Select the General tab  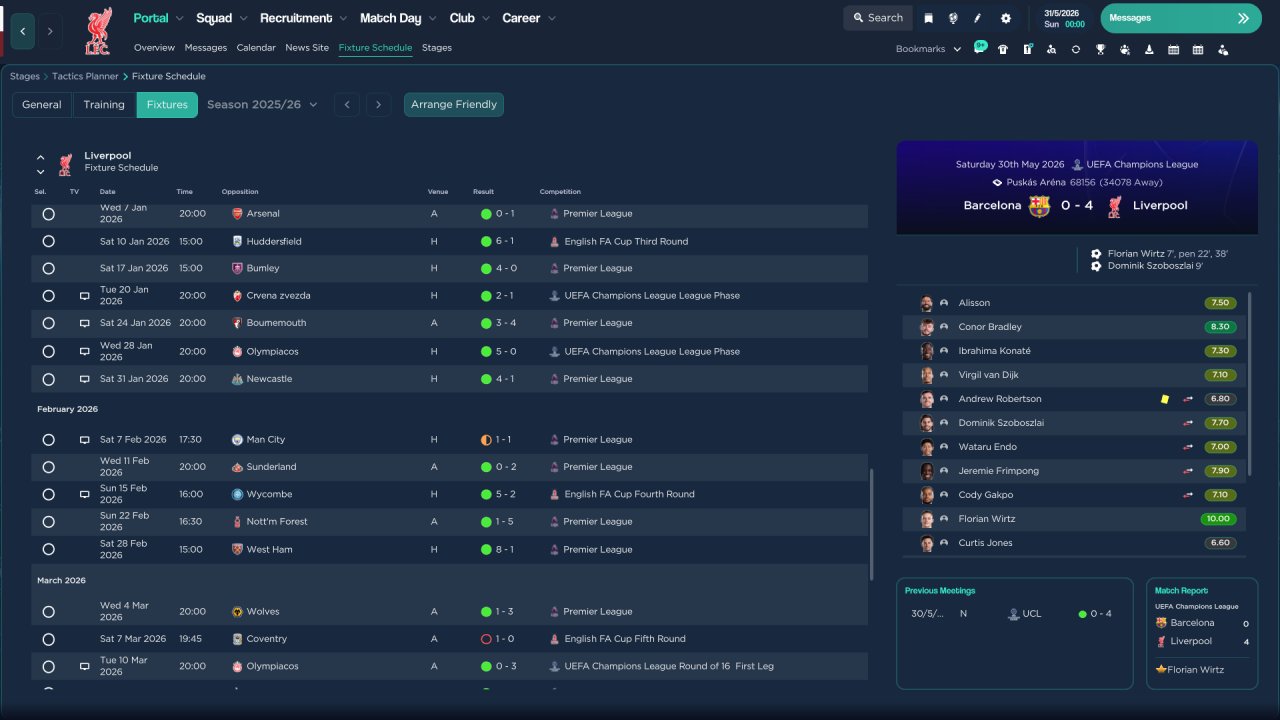pos(42,105)
